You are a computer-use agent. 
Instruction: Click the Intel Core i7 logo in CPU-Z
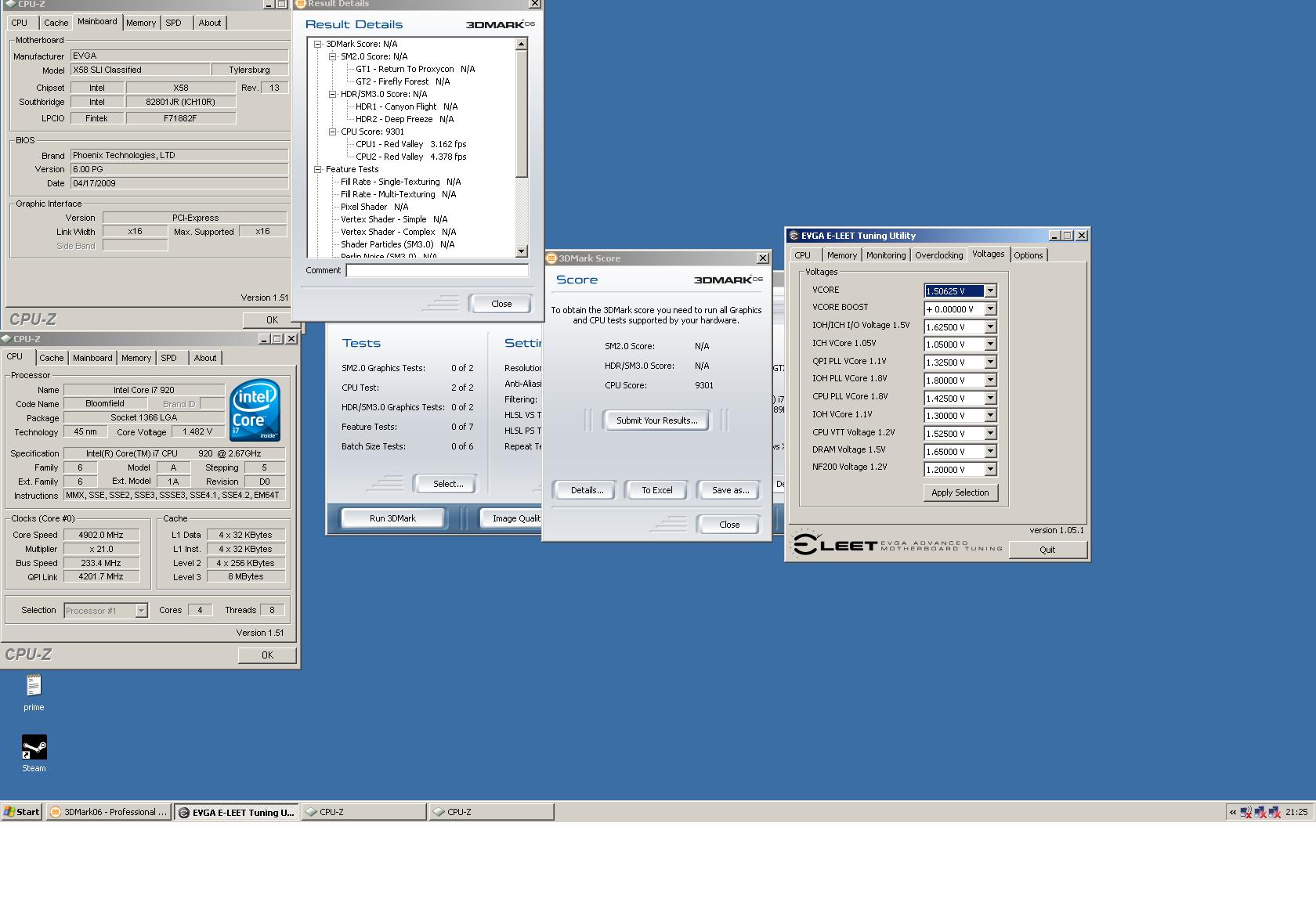(255, 410)
